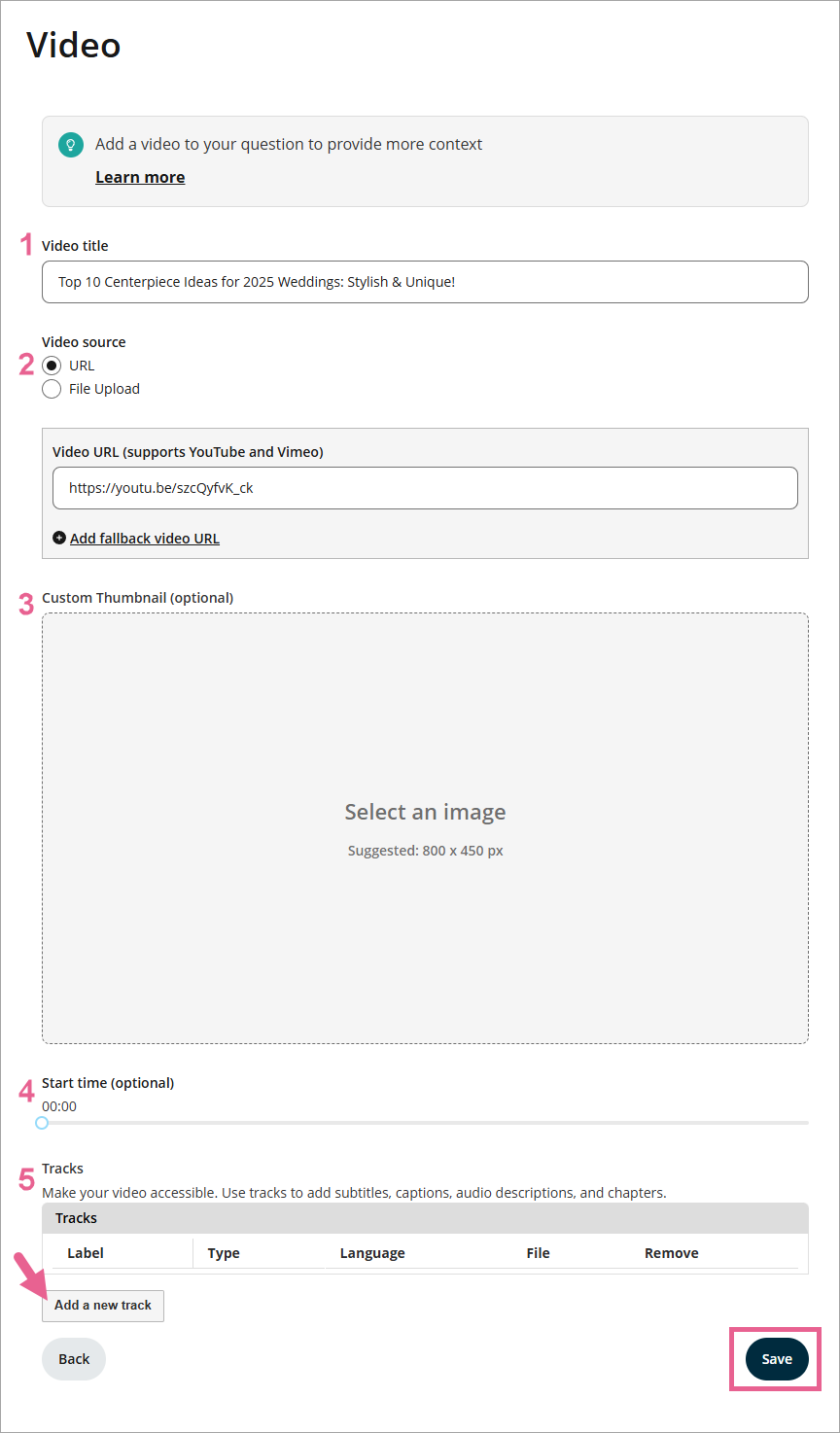Open the Learn more link
Screen dimensions: 840x1433
click(140, 177)
